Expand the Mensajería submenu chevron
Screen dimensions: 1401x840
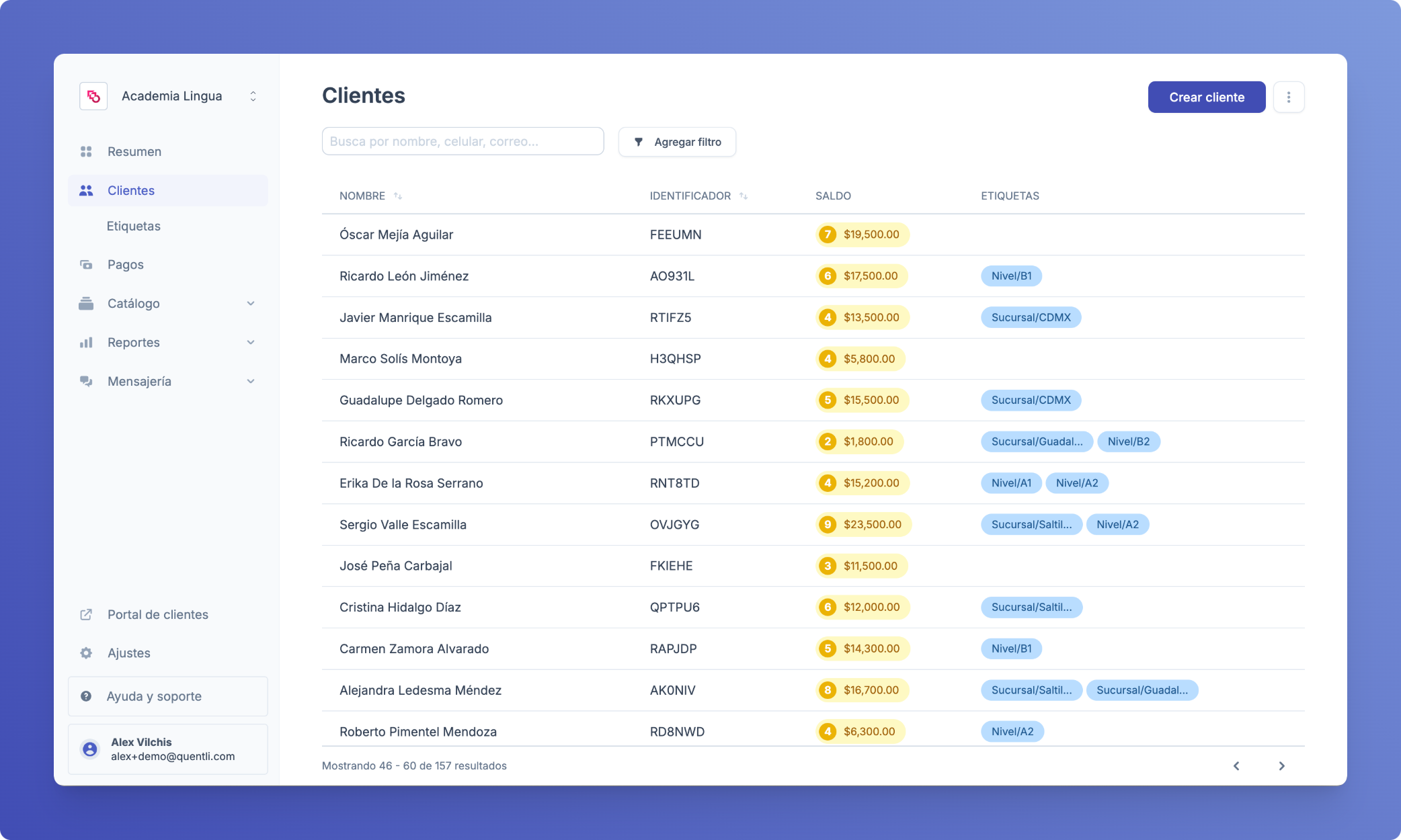[251, 382]
